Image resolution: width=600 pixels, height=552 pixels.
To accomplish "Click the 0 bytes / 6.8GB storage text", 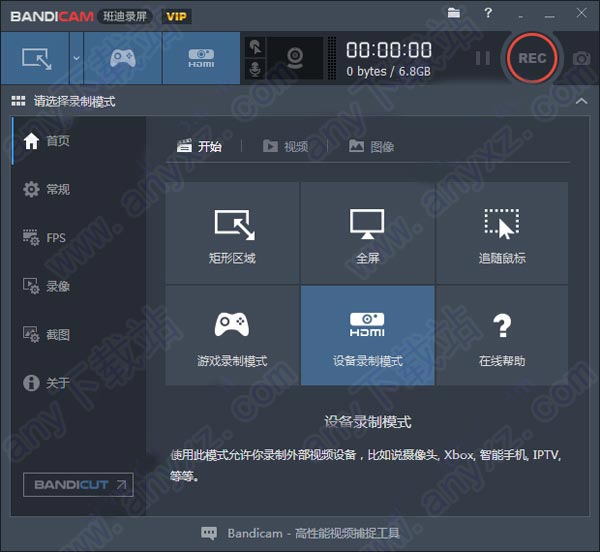I will coord(388,72).
